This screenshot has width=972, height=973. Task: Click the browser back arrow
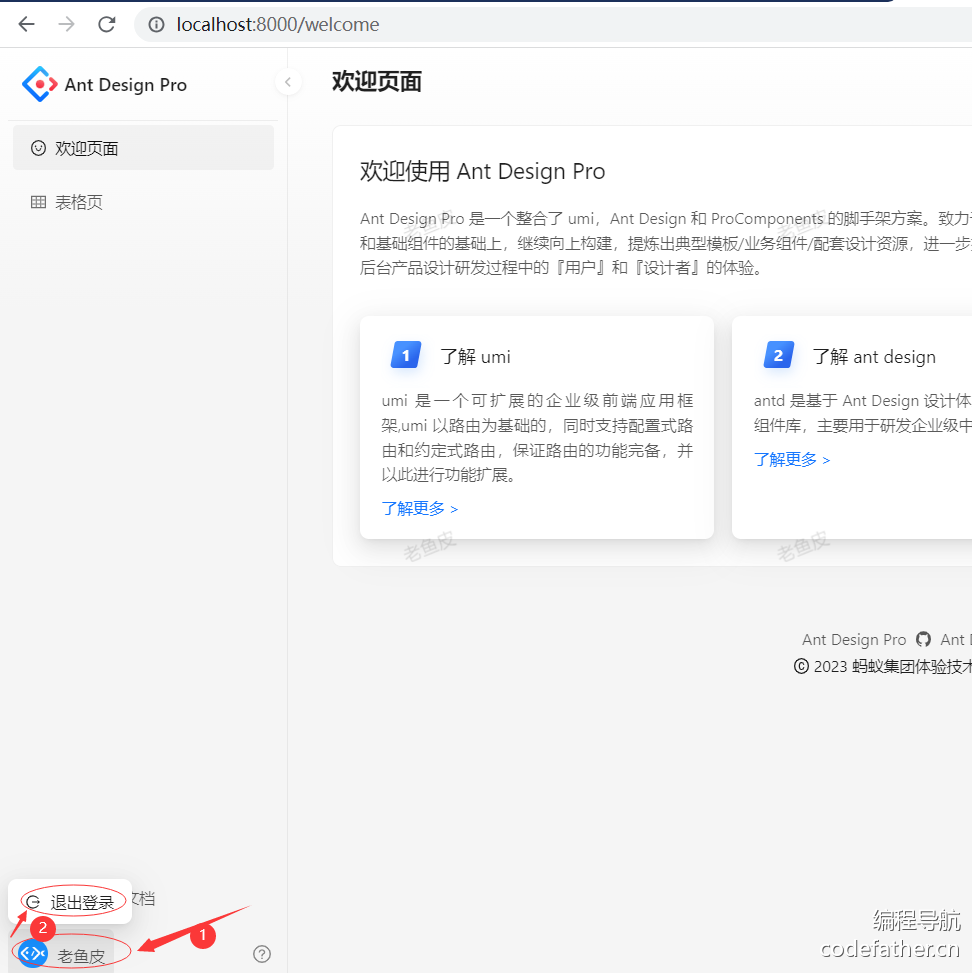click(27, 24)
